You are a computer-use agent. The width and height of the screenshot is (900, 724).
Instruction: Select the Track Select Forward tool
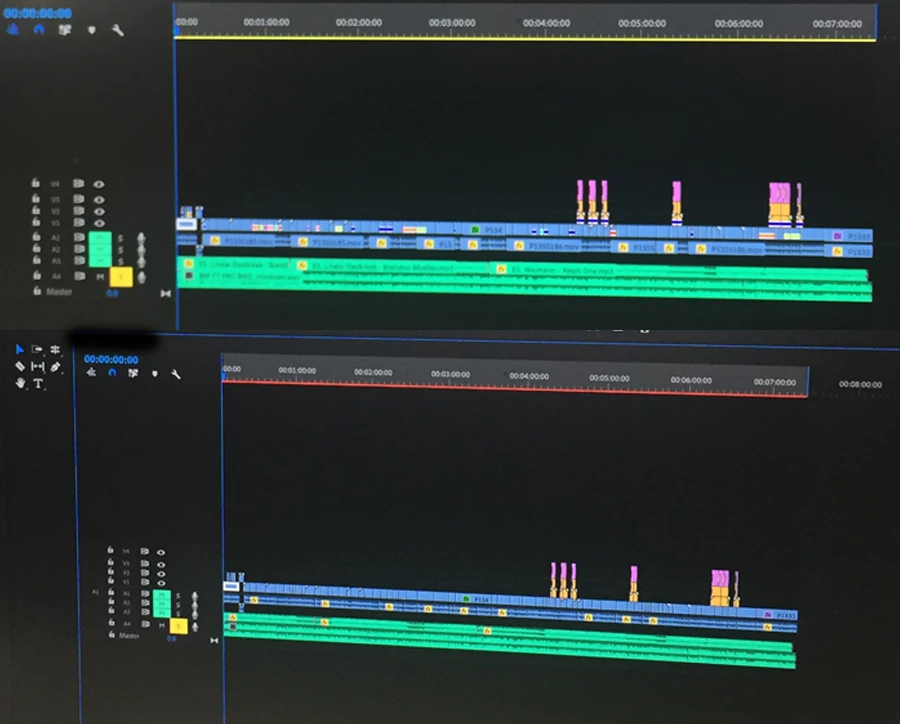pos(37,349)
